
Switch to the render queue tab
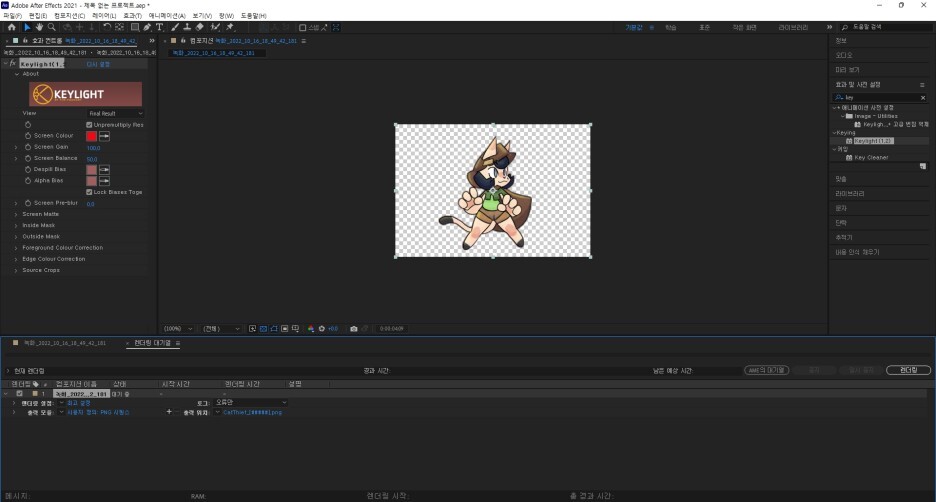[152, 343]
